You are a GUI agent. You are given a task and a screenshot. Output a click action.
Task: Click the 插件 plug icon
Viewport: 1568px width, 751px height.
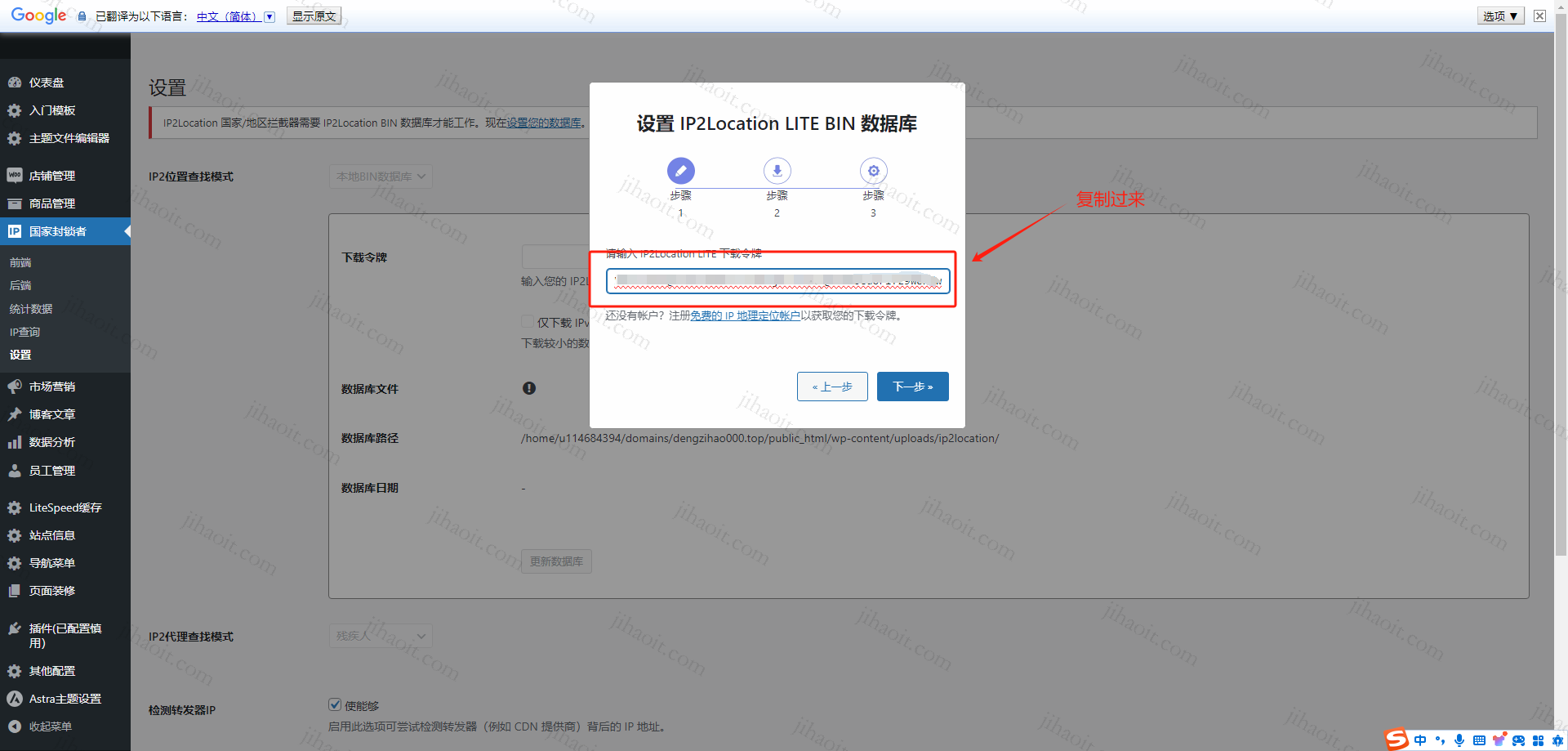coord(14,628)
